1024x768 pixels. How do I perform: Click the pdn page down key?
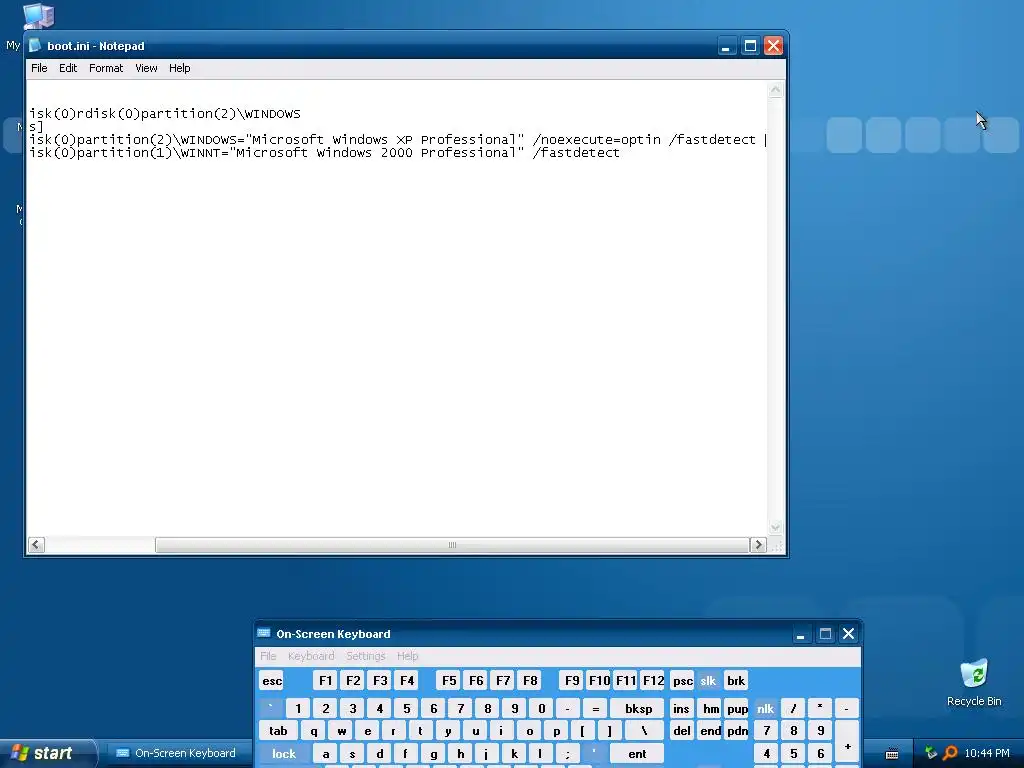coord(737,731)
